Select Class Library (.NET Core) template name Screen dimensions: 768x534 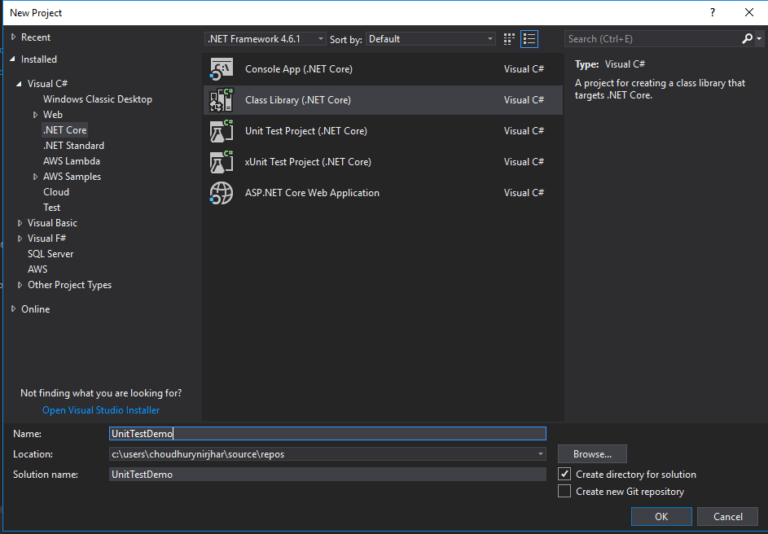pyautogui.click(x=298, y=100)
